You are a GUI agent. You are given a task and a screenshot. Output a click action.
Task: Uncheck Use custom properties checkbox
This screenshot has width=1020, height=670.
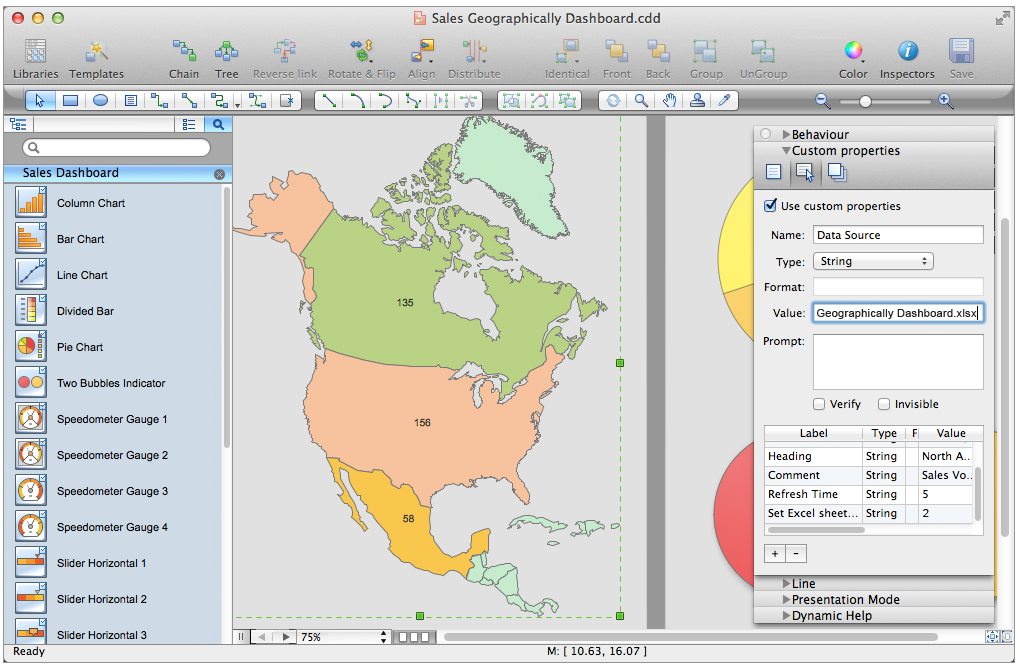tap(770, 206)
